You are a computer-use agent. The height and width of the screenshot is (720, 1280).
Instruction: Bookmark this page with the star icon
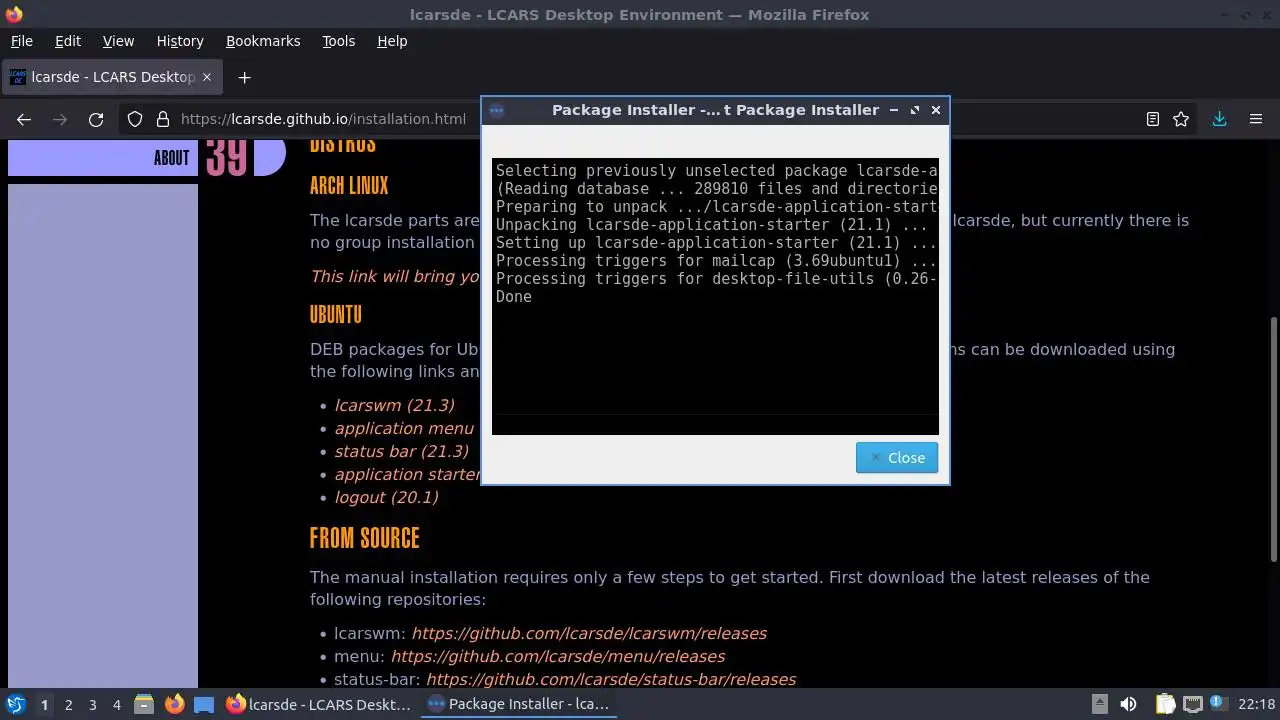pyautogui.click(x=1181, y=119)
